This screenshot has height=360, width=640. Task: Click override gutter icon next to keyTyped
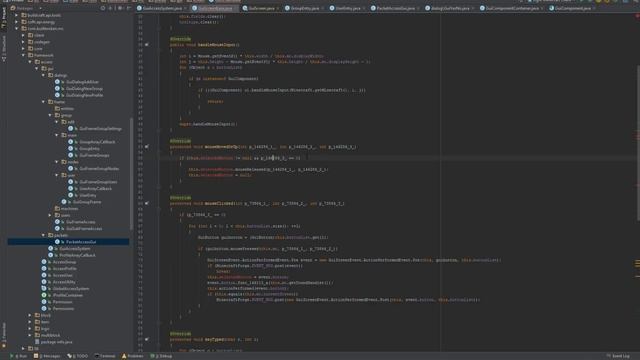(147, 339)
